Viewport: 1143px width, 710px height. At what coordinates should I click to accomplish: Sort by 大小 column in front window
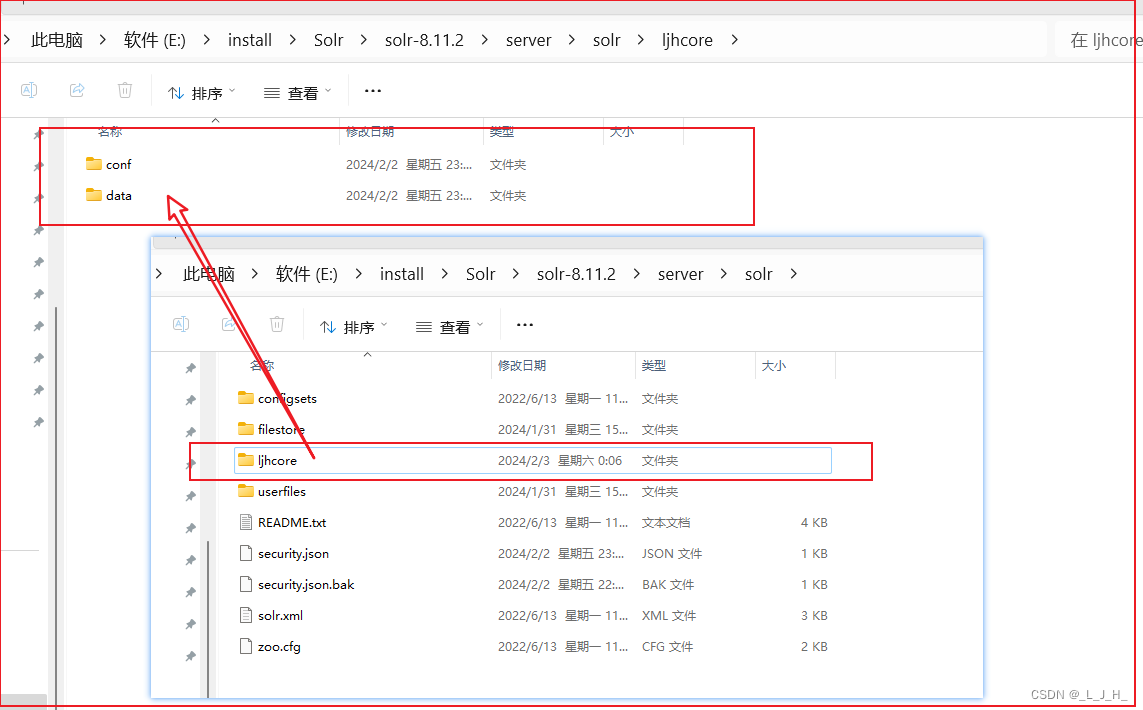(773, 365)
